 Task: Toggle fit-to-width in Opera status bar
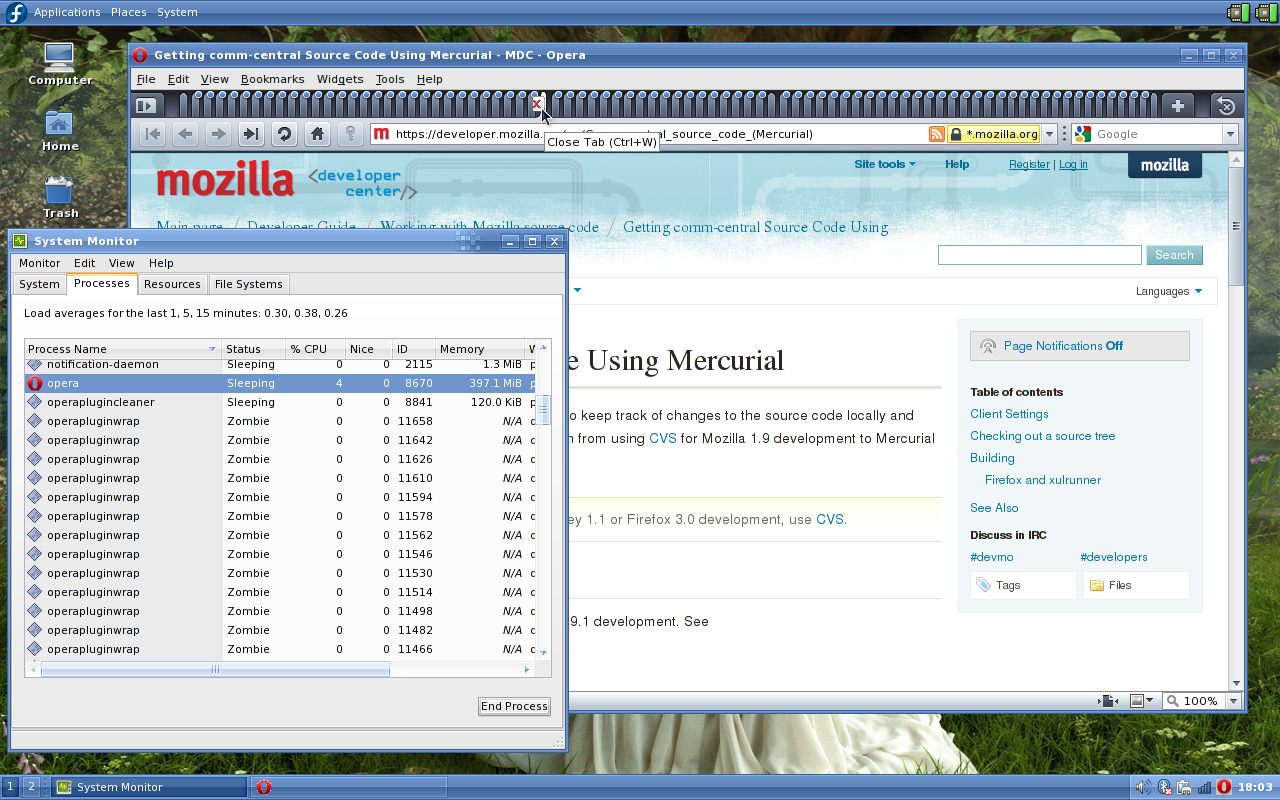tap(1107, 701)
